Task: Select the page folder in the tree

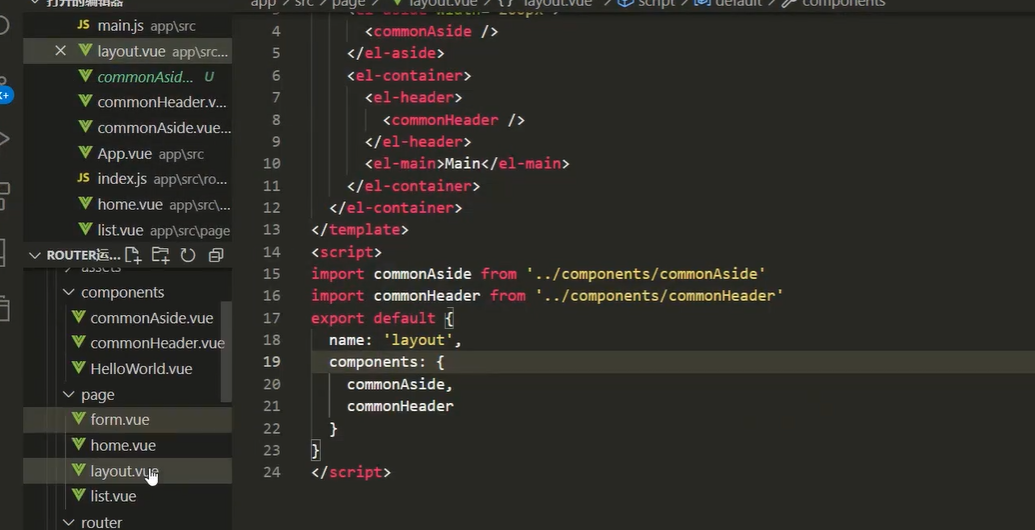Action: pos(98,395)
